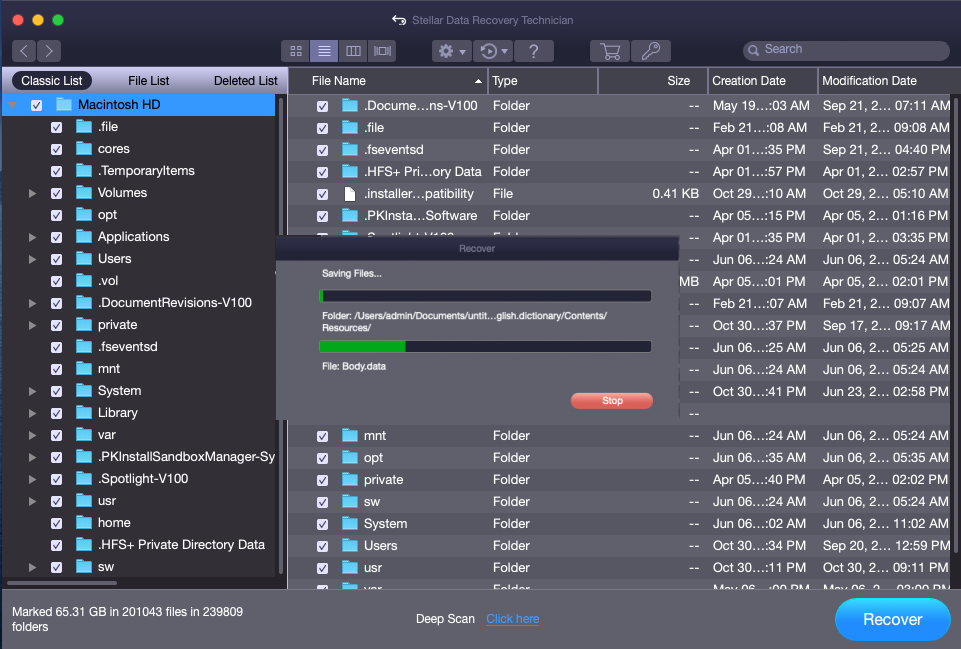Click the Users folder icon in the file list
This screenshot has width=961, height=649.
coord(350,545)
